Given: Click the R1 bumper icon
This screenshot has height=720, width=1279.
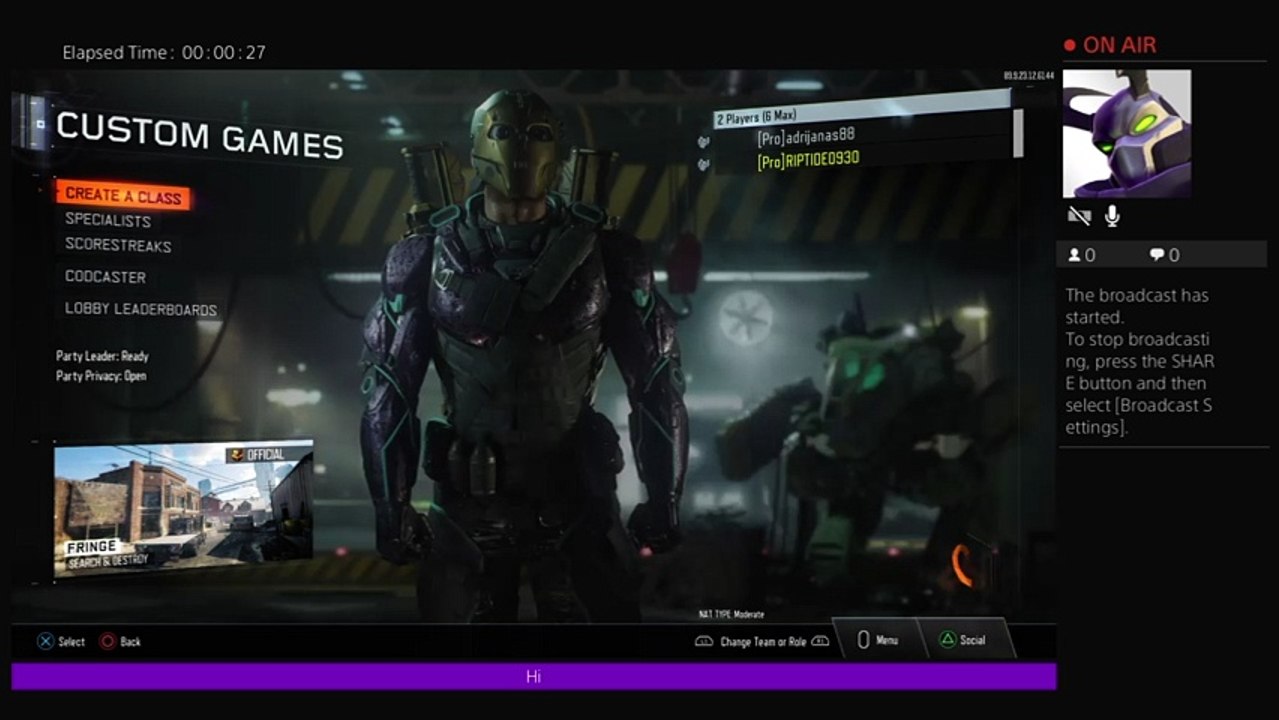Looking at the screenshot, I should coord(820,642).
